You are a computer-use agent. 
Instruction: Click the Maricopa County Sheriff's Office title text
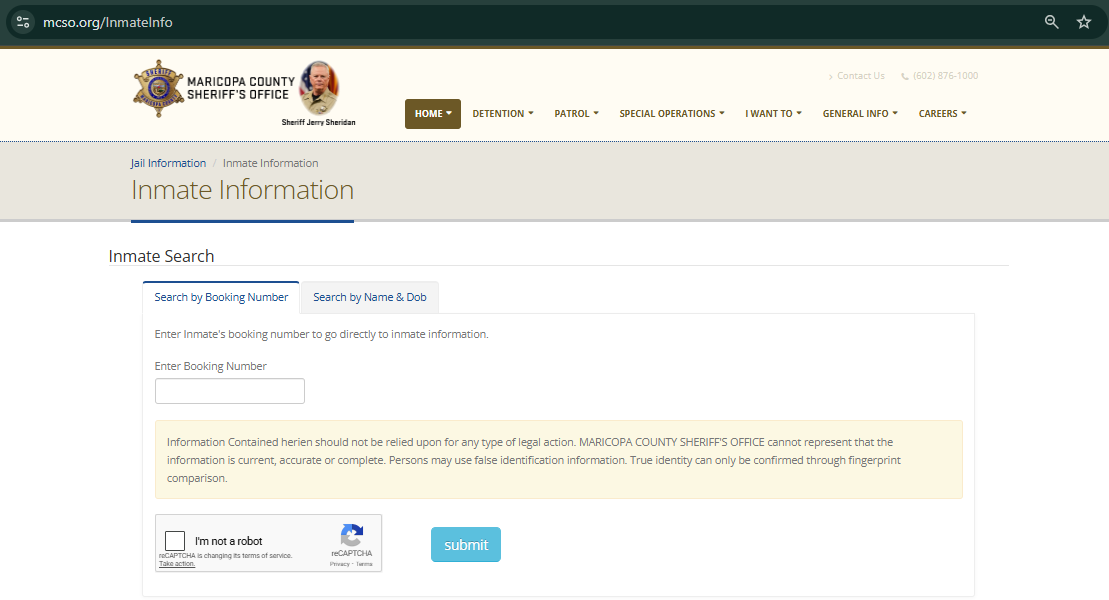(240, 88)
